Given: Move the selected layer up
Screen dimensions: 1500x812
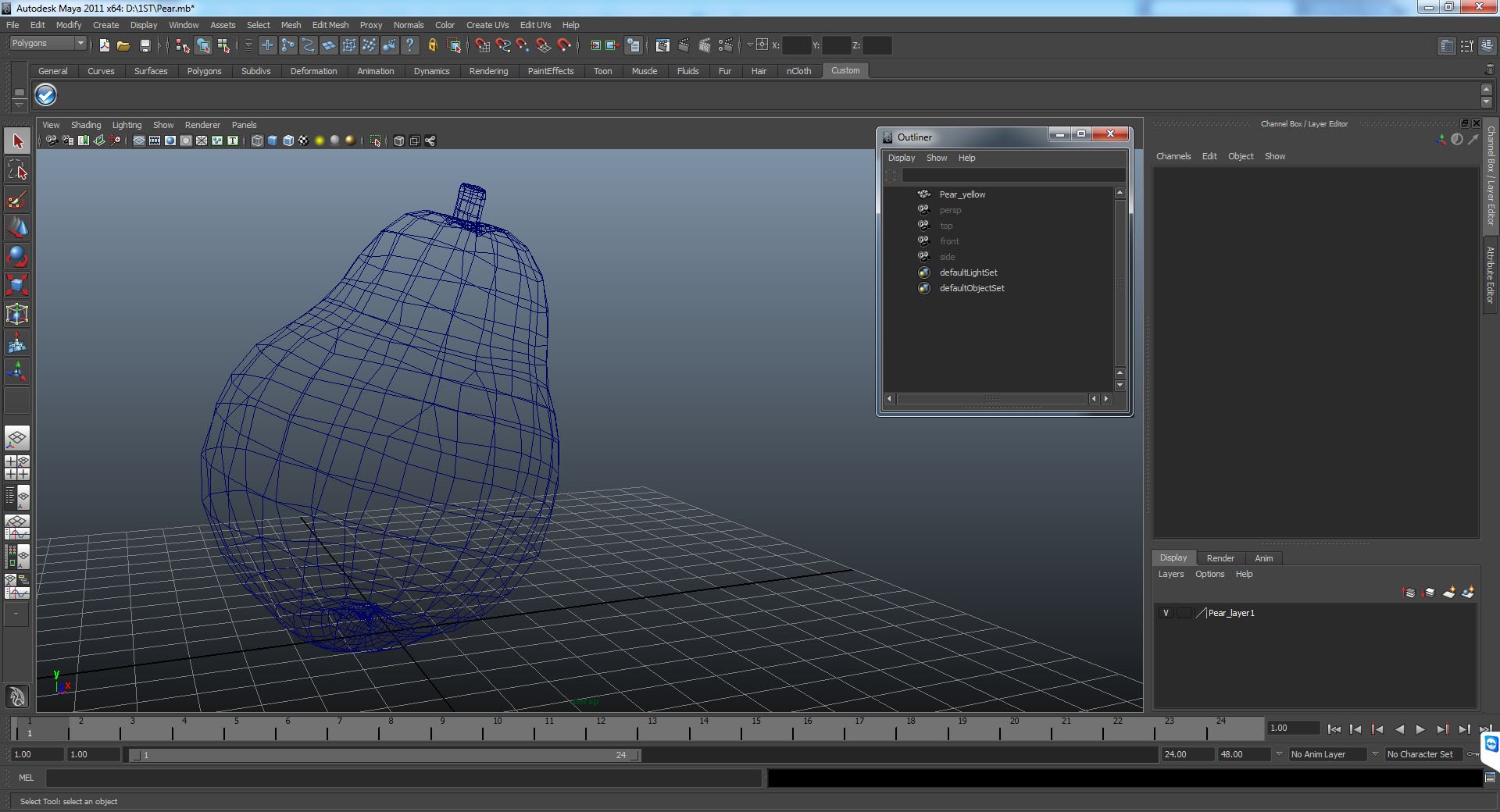Looking at the screenshot, I should click(x=1409, y=593).
